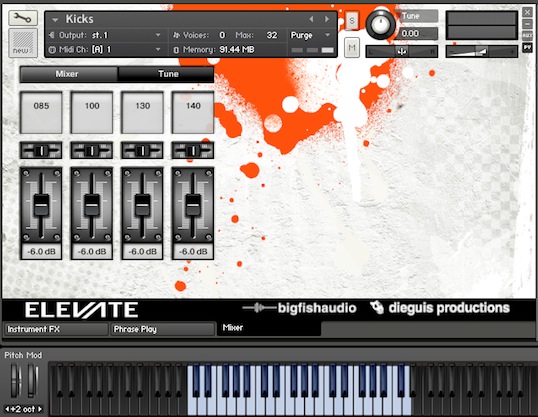Adjust pan slider for 085 channel
Image resolution: width=538 pixels, height=417 pixels.
41,150
